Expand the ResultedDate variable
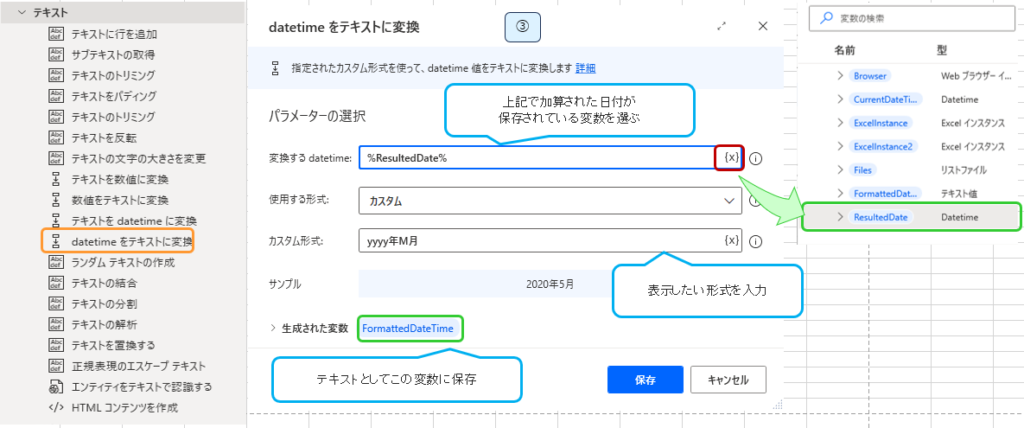This screenshot has width=1024, height=428. click(x=840, y=217)
